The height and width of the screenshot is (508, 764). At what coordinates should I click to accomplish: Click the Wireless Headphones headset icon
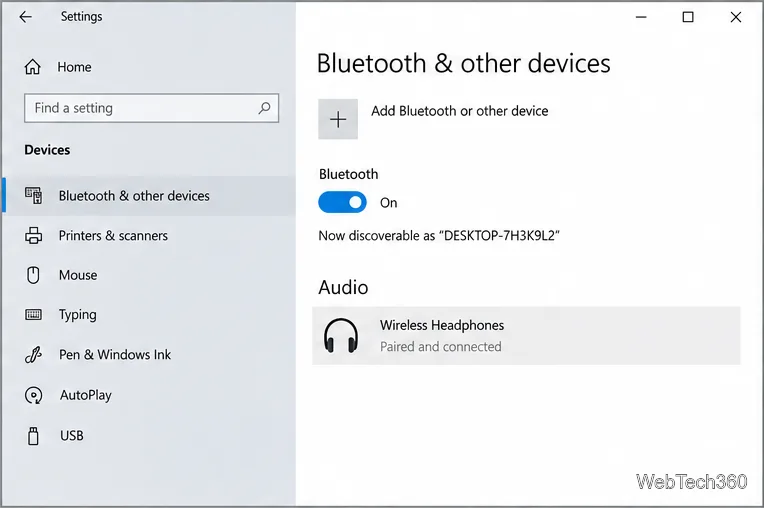[x=341, y=336]
